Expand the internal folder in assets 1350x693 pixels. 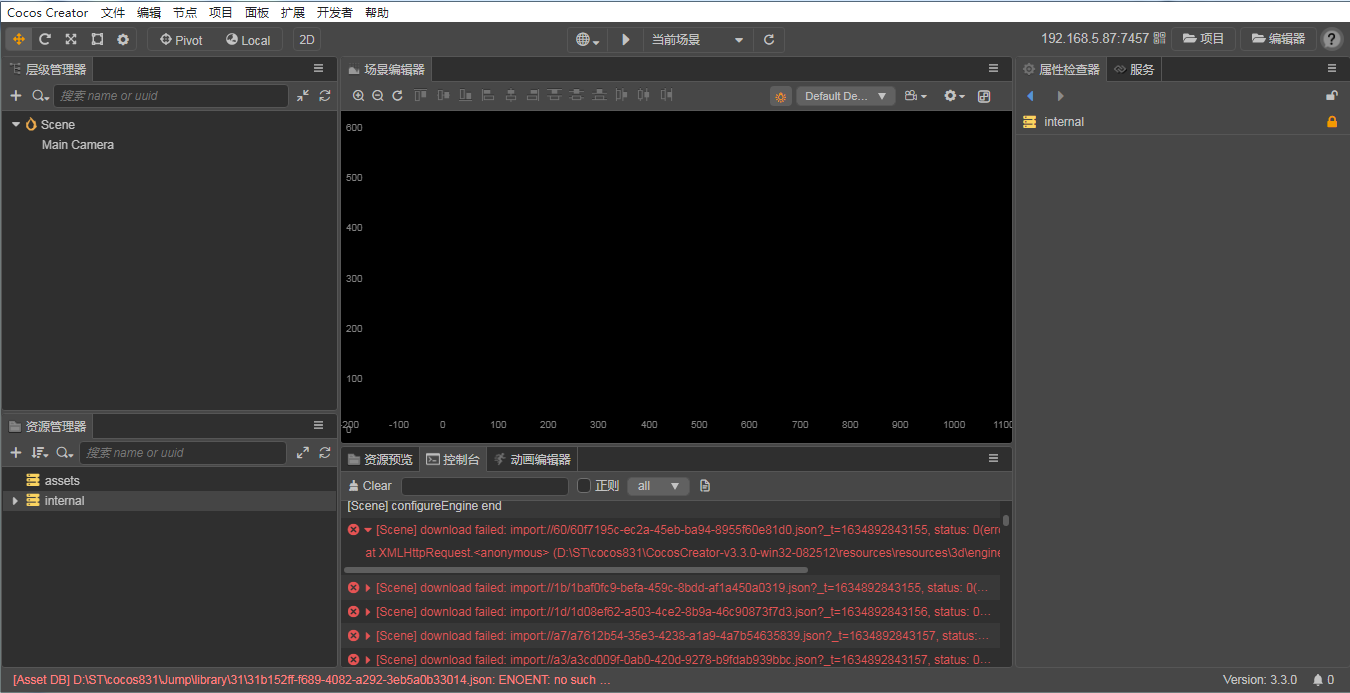coord(14,501)
